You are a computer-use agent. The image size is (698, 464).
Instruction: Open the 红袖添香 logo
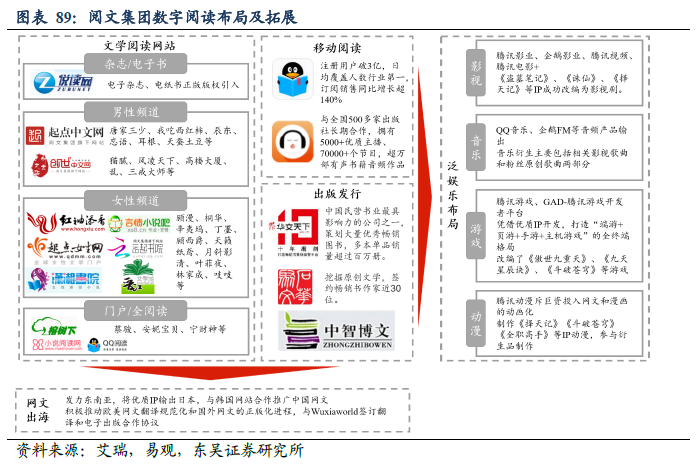click(66, 222)
